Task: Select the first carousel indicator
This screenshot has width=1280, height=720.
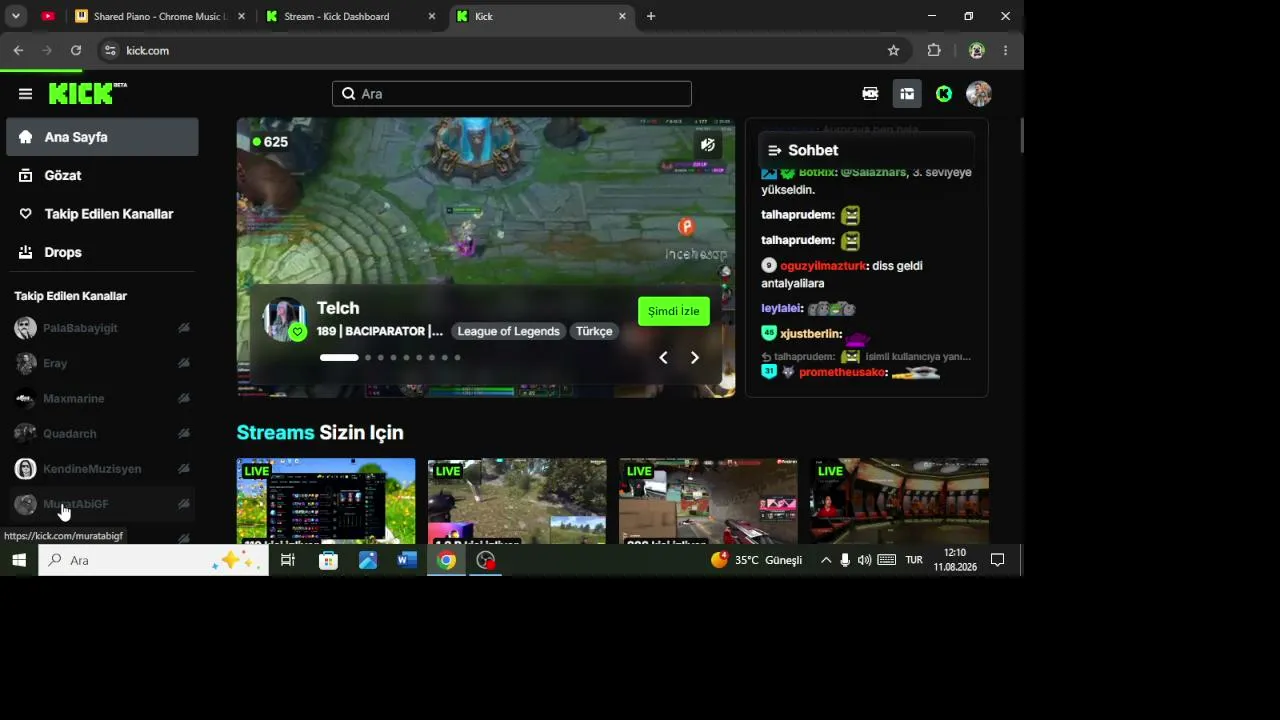Action: click(x=339, y=357)
